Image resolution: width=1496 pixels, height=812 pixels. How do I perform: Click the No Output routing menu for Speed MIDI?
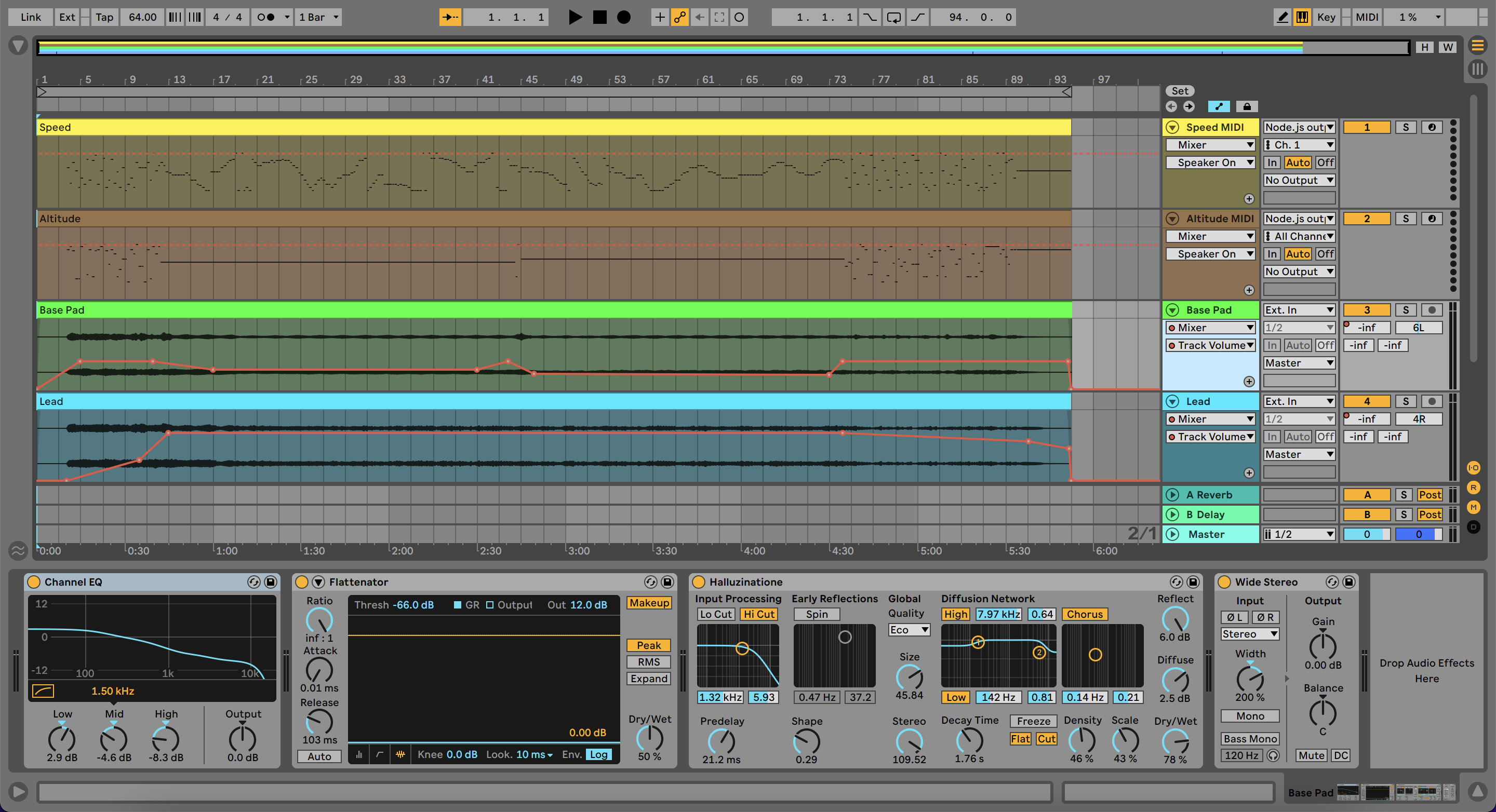(1296, 179)
